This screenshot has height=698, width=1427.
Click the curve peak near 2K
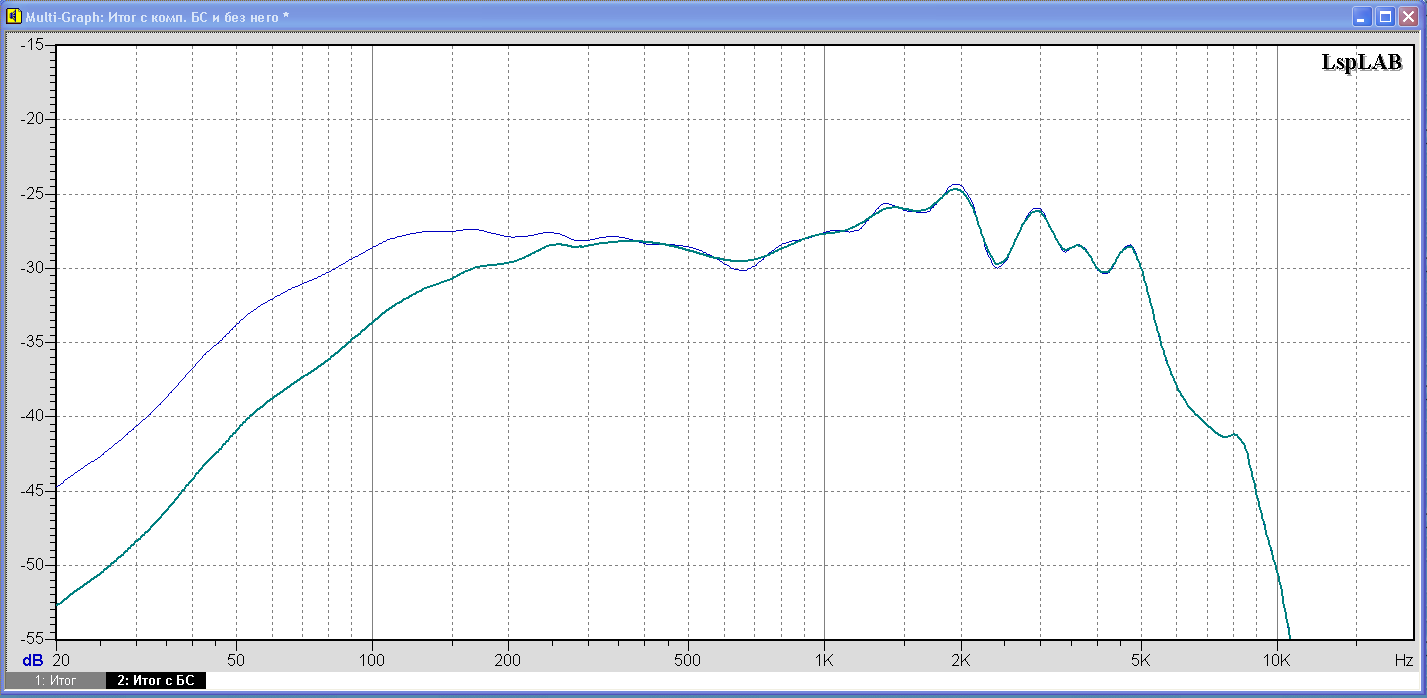click(956, 186)
